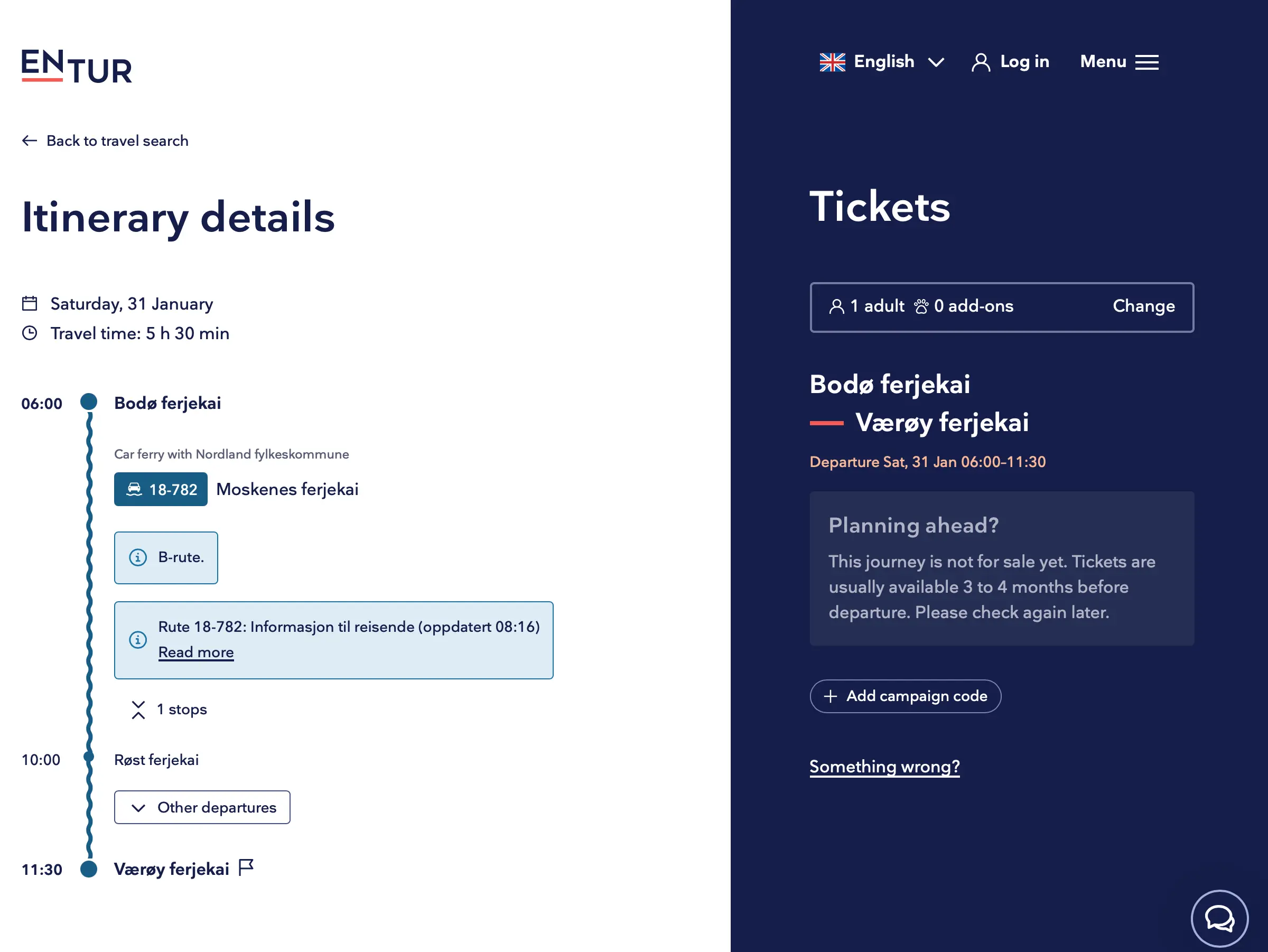Expand Other departures dropdown

coord(202,807)
